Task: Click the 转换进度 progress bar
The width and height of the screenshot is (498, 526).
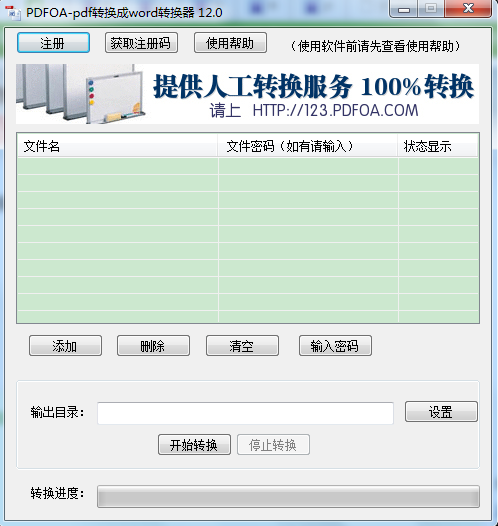Action: (x=288, y=496)
